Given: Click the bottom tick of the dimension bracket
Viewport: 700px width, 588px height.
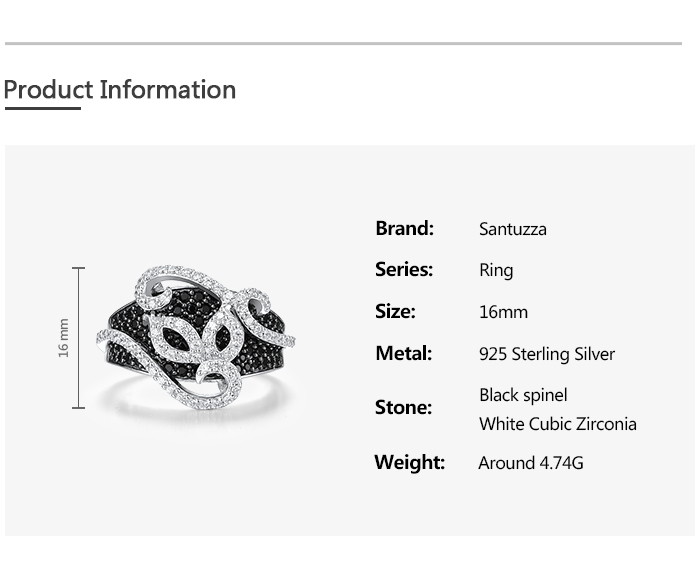Looking at the screenshot, I should click(x=79, y=407).
